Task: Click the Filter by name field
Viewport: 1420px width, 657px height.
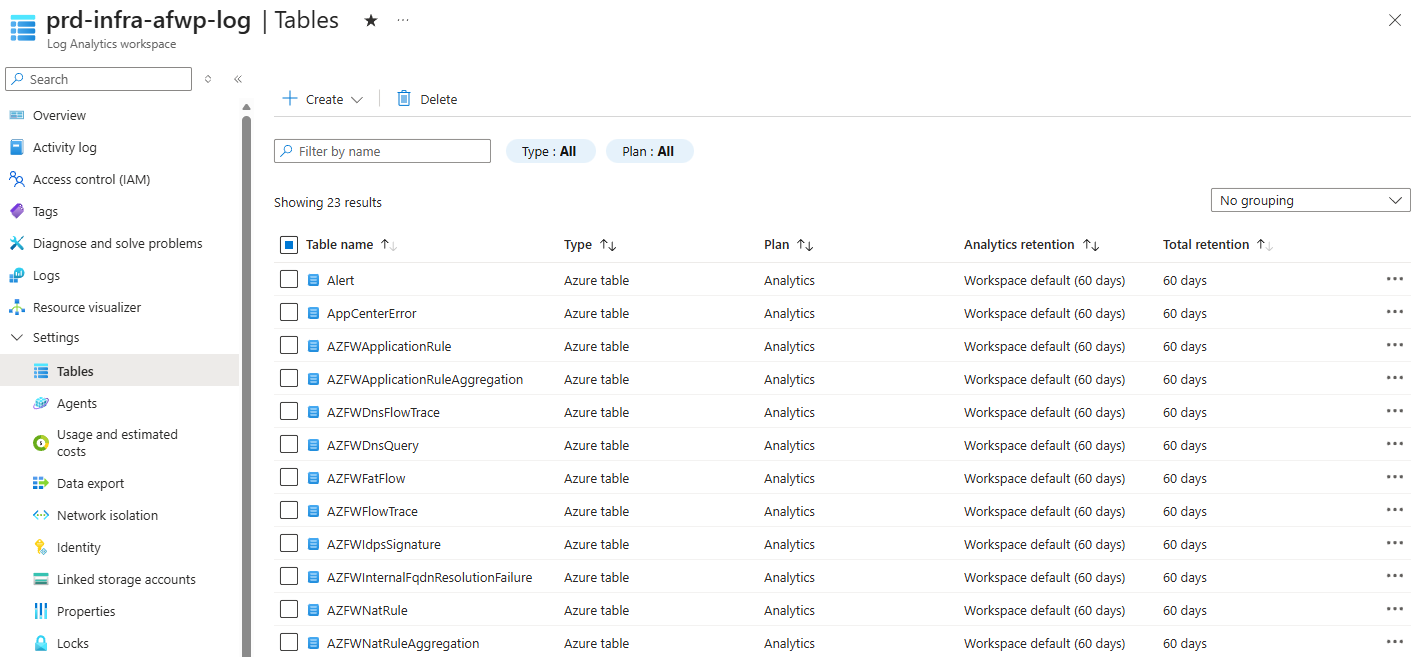Action: tap(383, 151)
